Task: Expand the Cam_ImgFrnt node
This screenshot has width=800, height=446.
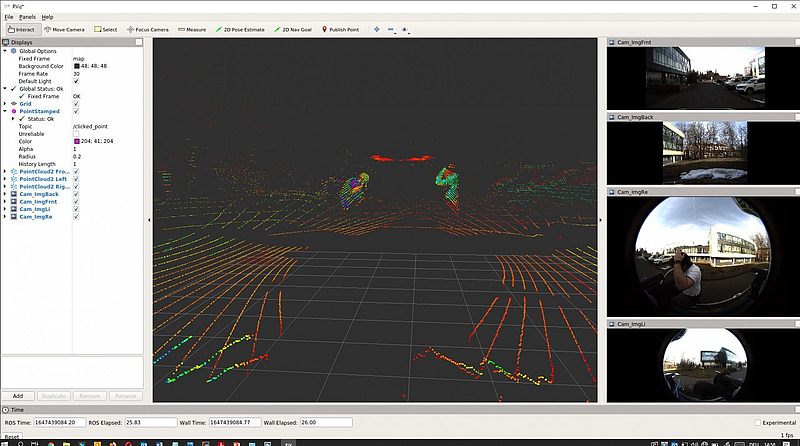Action: tap(5, 202)
